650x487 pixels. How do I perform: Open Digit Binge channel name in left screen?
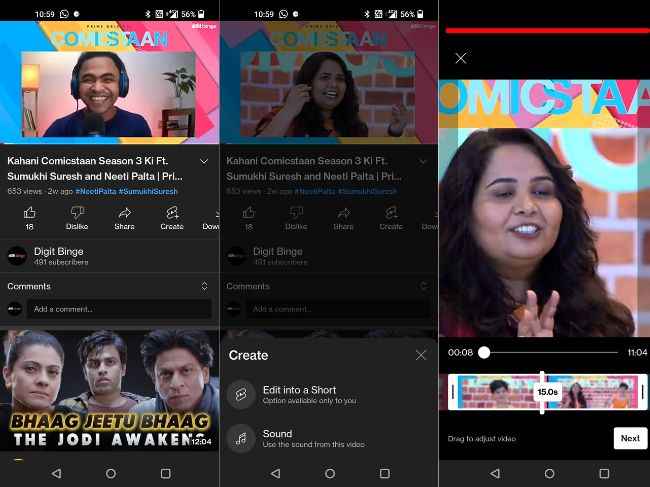point(58,252)
